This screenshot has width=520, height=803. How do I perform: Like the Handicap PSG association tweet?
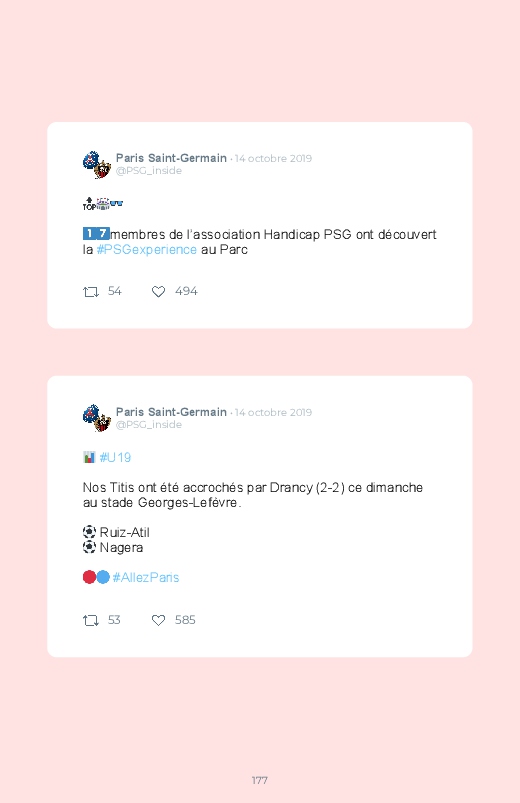(158, 291)
